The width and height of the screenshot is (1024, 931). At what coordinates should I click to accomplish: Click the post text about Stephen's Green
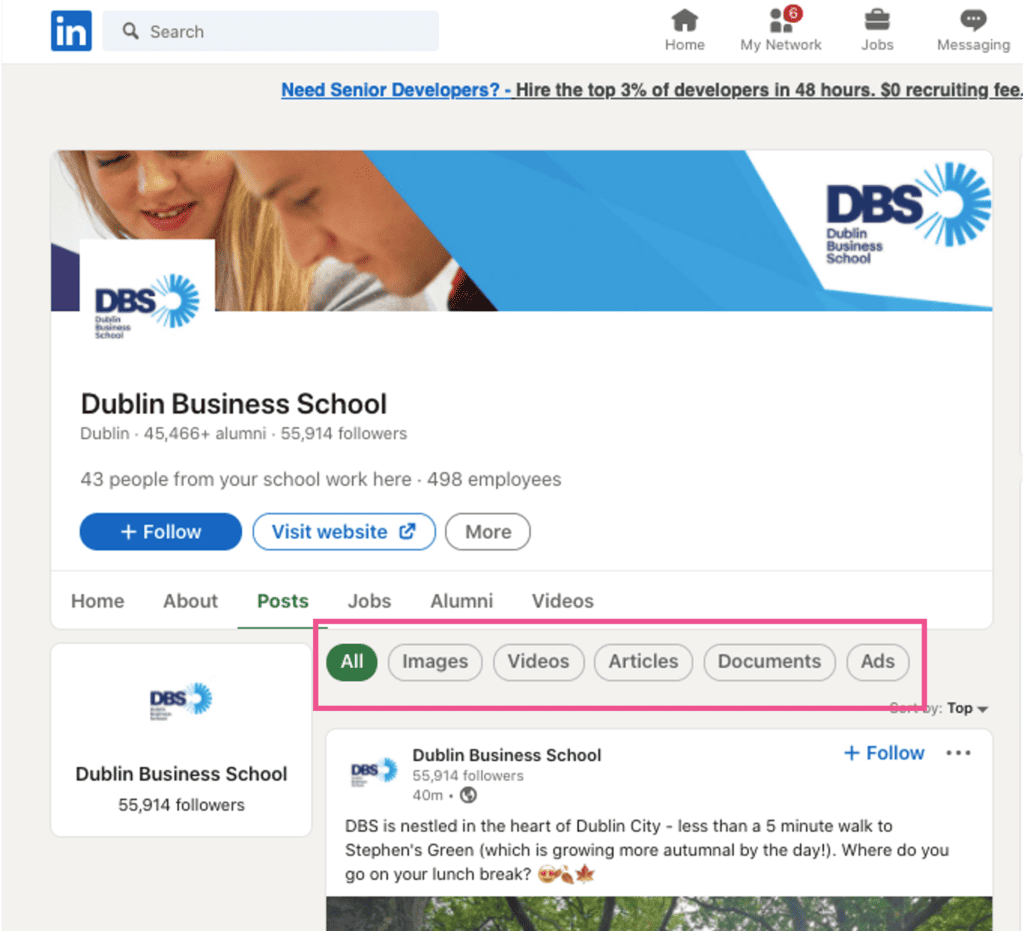coord(647,850)
